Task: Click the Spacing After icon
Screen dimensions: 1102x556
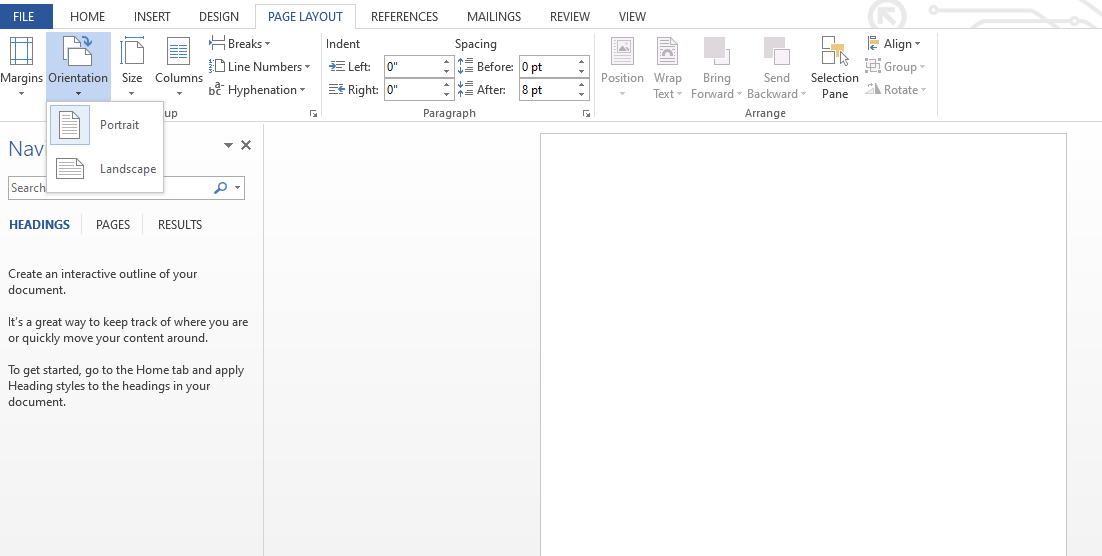Action: [x=465, y=90]
